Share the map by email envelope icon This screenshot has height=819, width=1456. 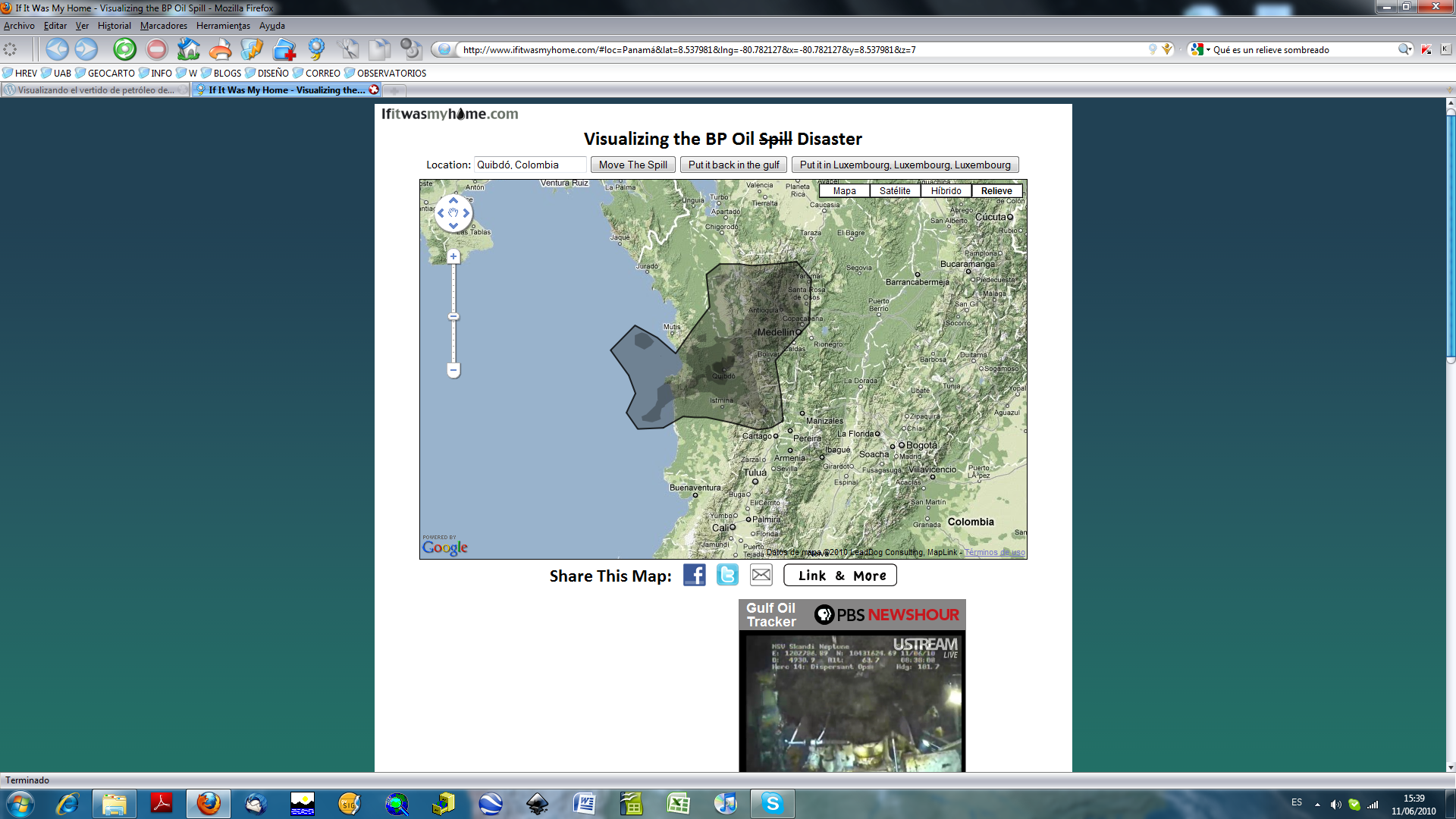pos(761,575)
